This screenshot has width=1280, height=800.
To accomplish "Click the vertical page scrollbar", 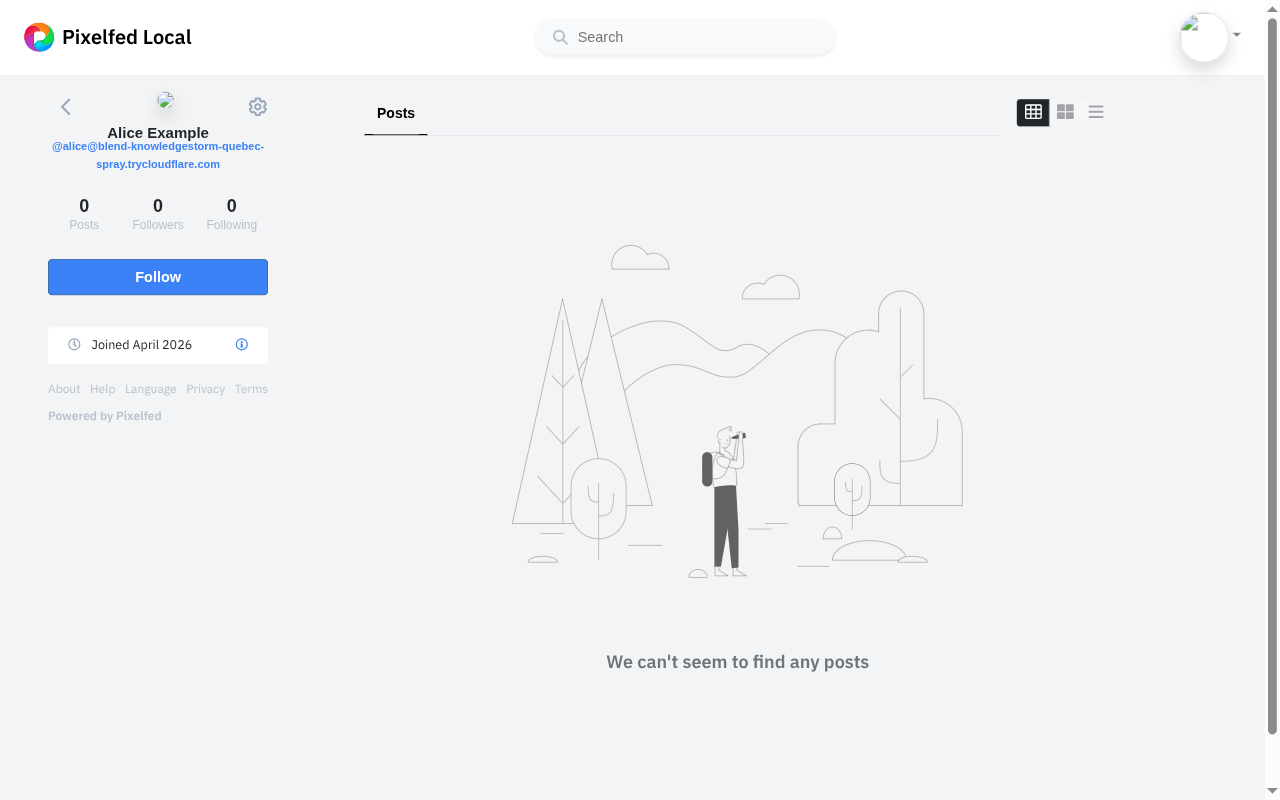I will [x=1272, y=380].
